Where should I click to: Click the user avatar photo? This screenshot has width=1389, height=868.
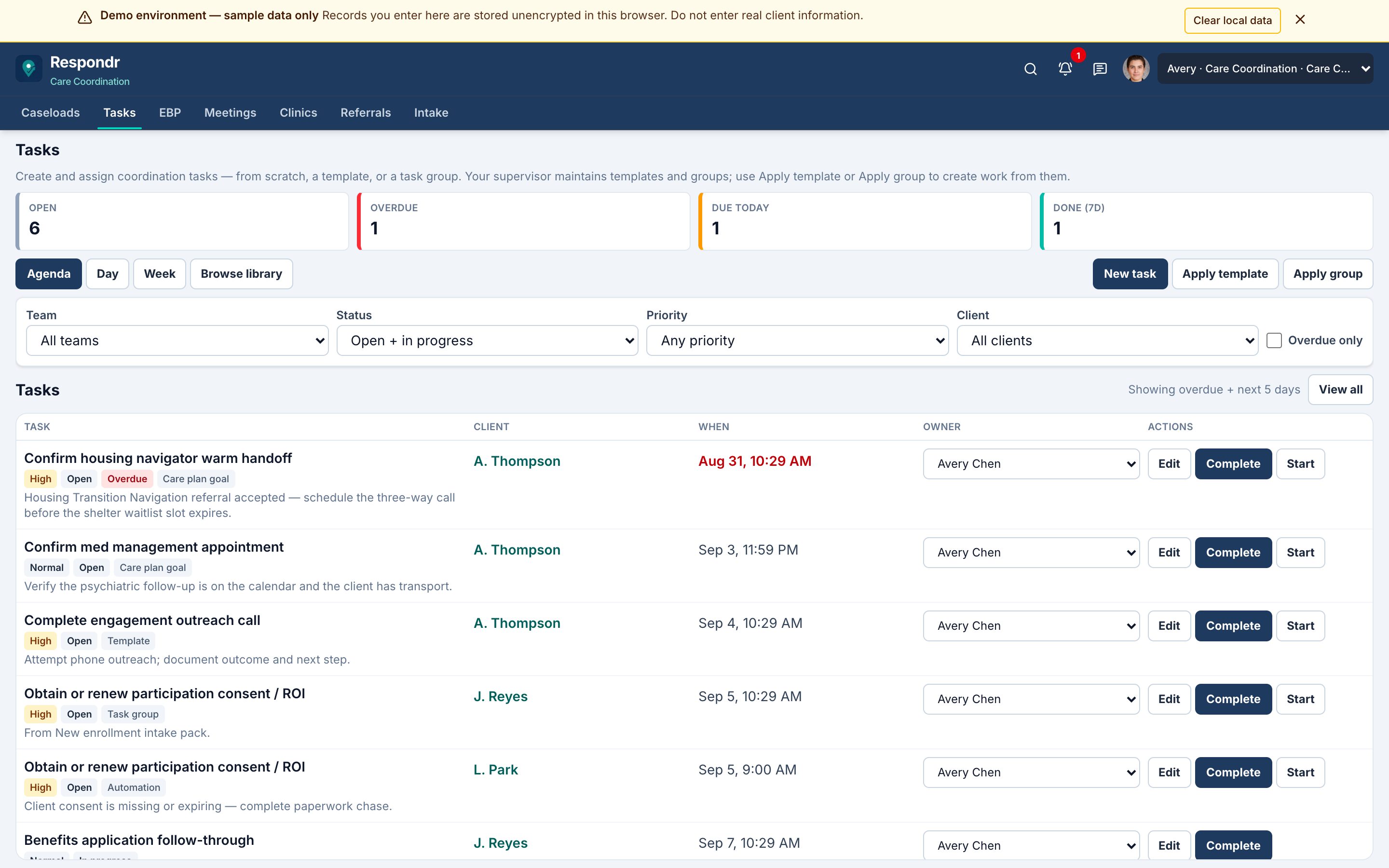1136,69
